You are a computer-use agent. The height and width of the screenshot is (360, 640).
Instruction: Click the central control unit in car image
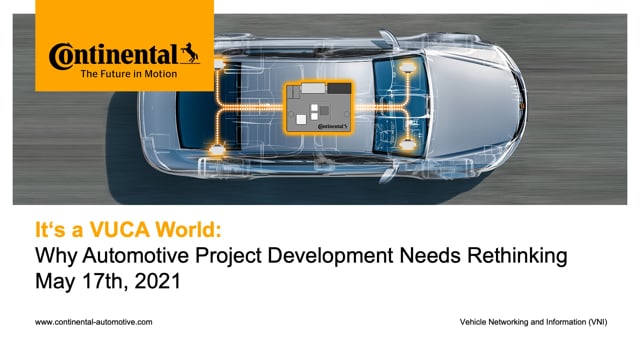click(x=318, y=108)
